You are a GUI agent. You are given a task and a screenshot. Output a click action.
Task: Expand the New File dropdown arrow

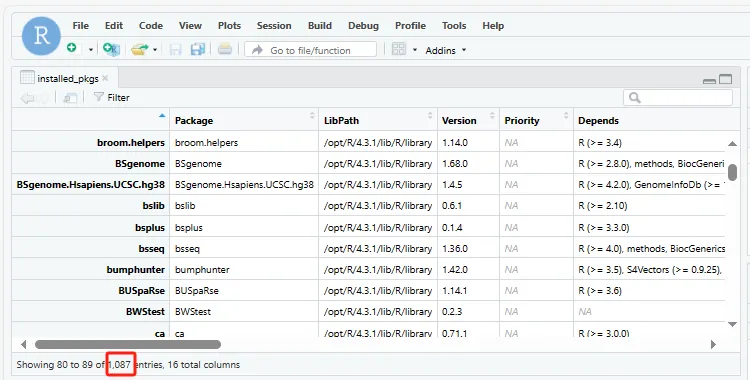coord(90,49)
